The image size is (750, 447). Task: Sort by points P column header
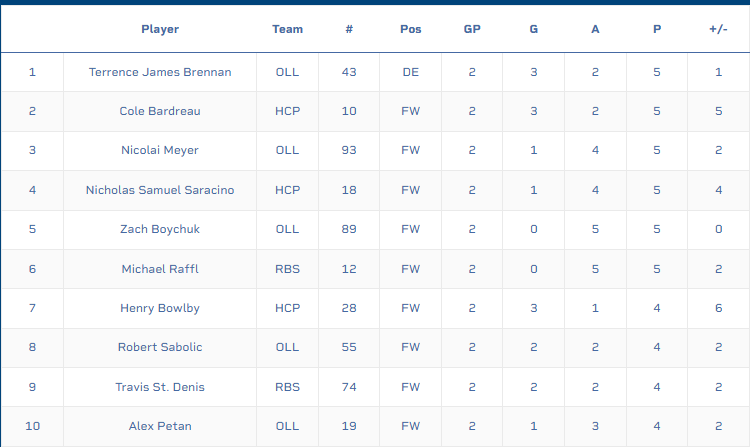click(x=657, y=29)
